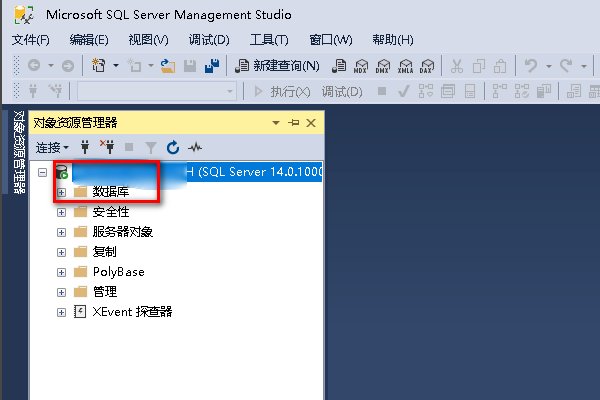Click the MDX query icon
Image resolution: width=600 pixels, height=400 pixels.
(x=361, y=66)
